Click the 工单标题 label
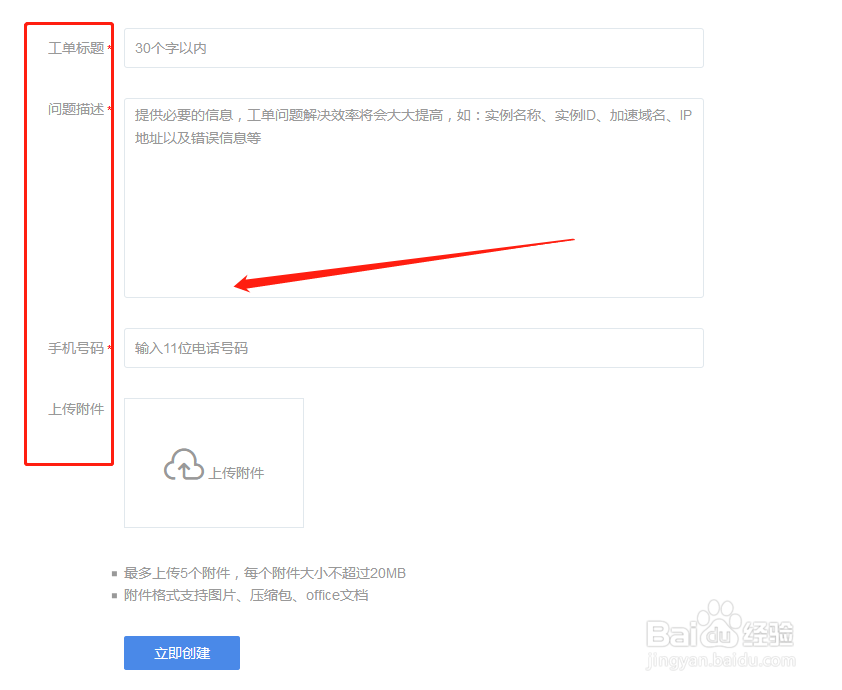 point(76,48)
